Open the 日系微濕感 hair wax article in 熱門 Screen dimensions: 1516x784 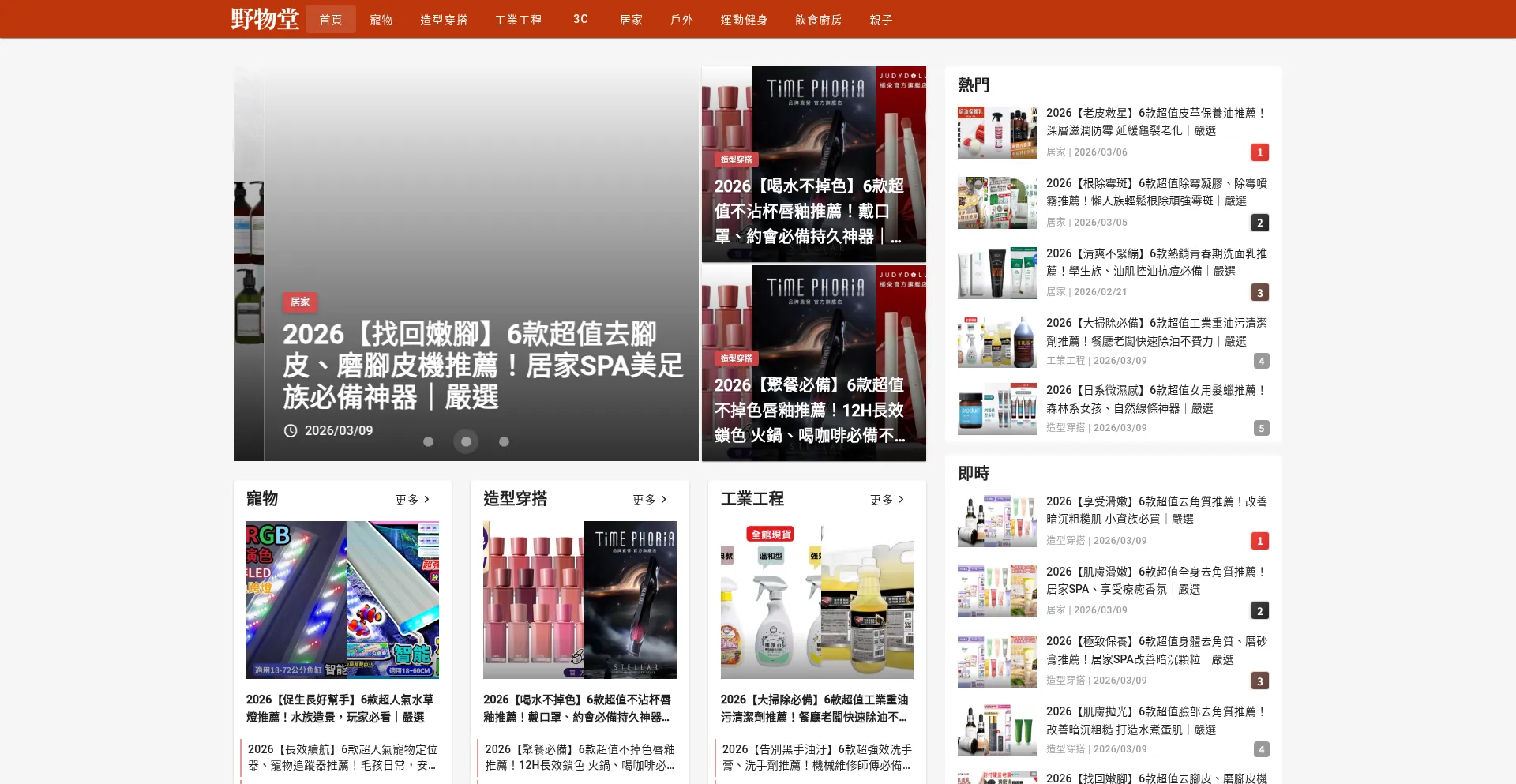[1157, 399]
